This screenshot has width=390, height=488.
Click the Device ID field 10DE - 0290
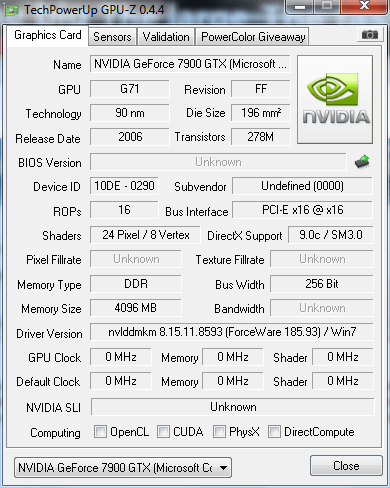pos(124,186)
